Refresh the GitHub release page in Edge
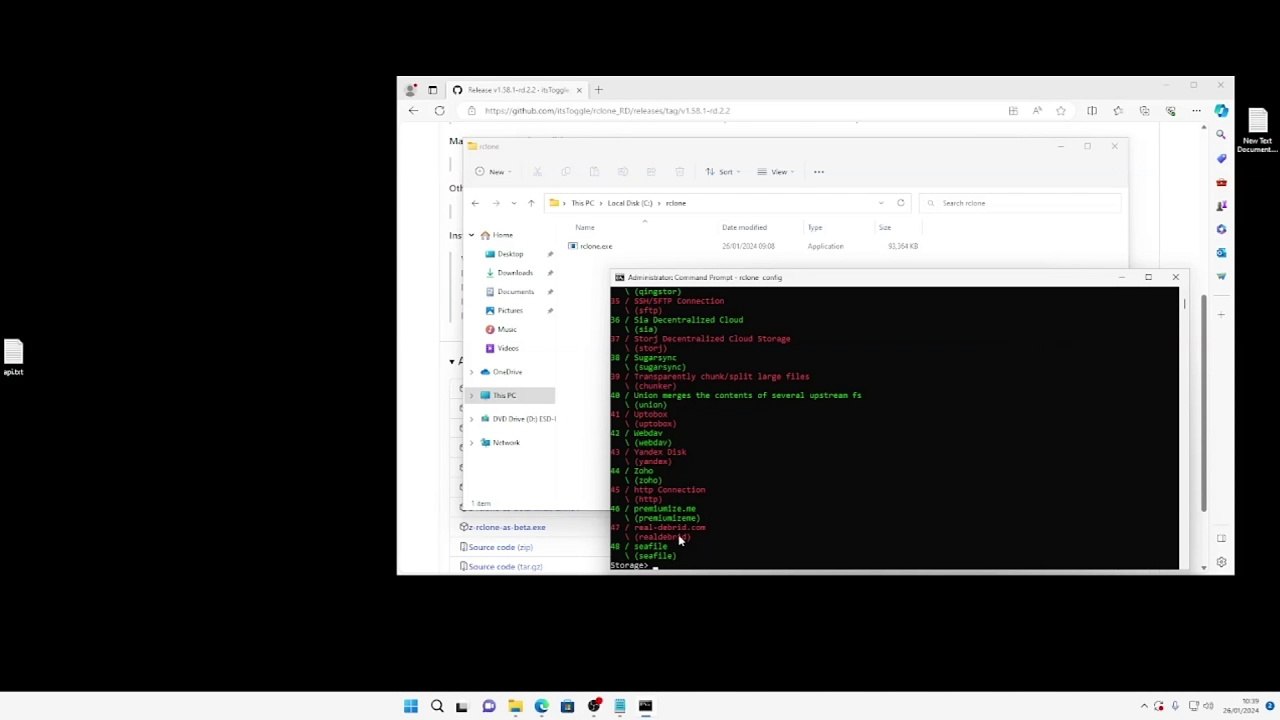Viewport: 1280px width, 720px height. (439, 111)
